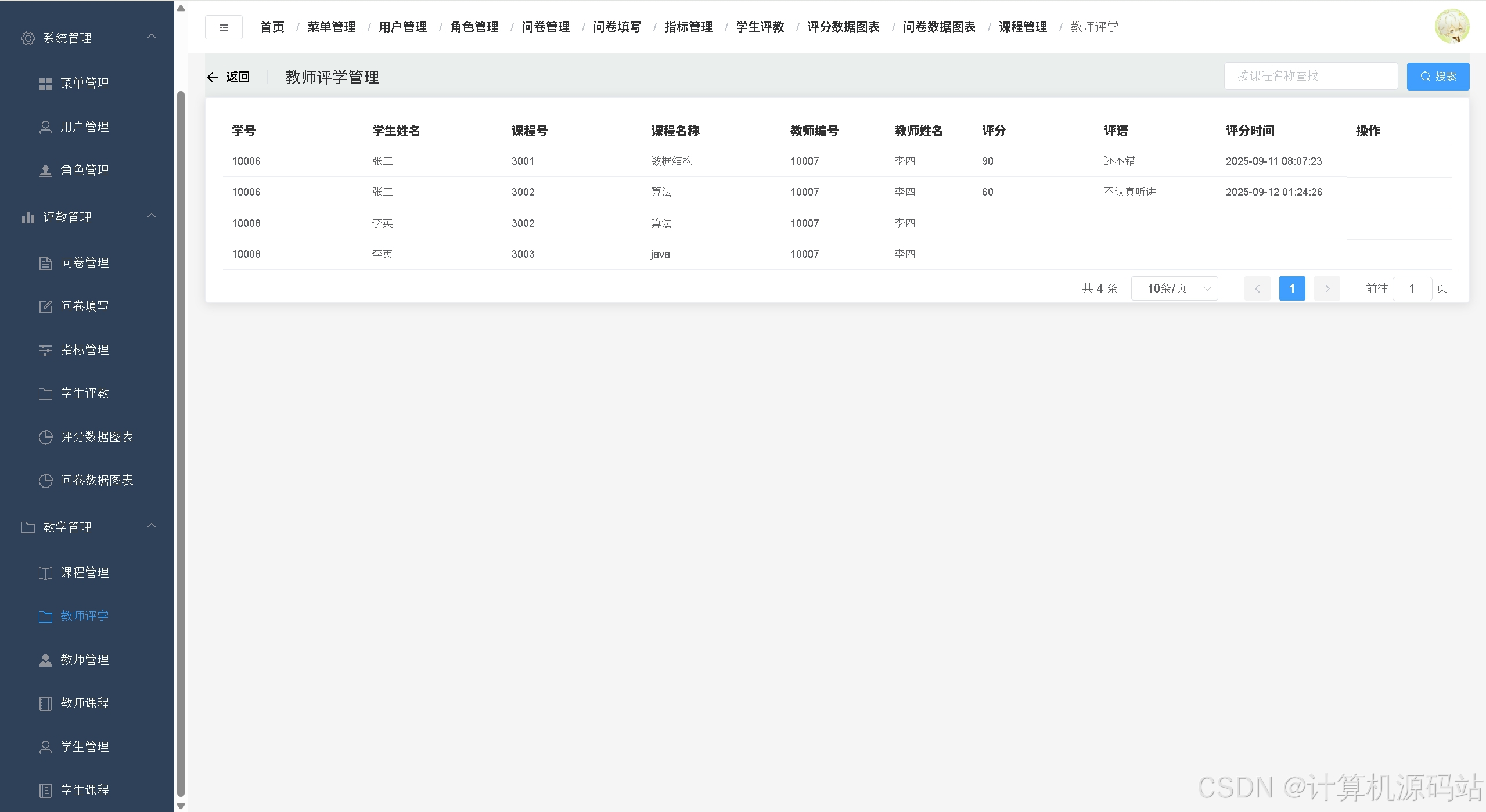Screen dimensions: 1486x812
Task: Click the 评分时间 column header
Action: 1250,131
